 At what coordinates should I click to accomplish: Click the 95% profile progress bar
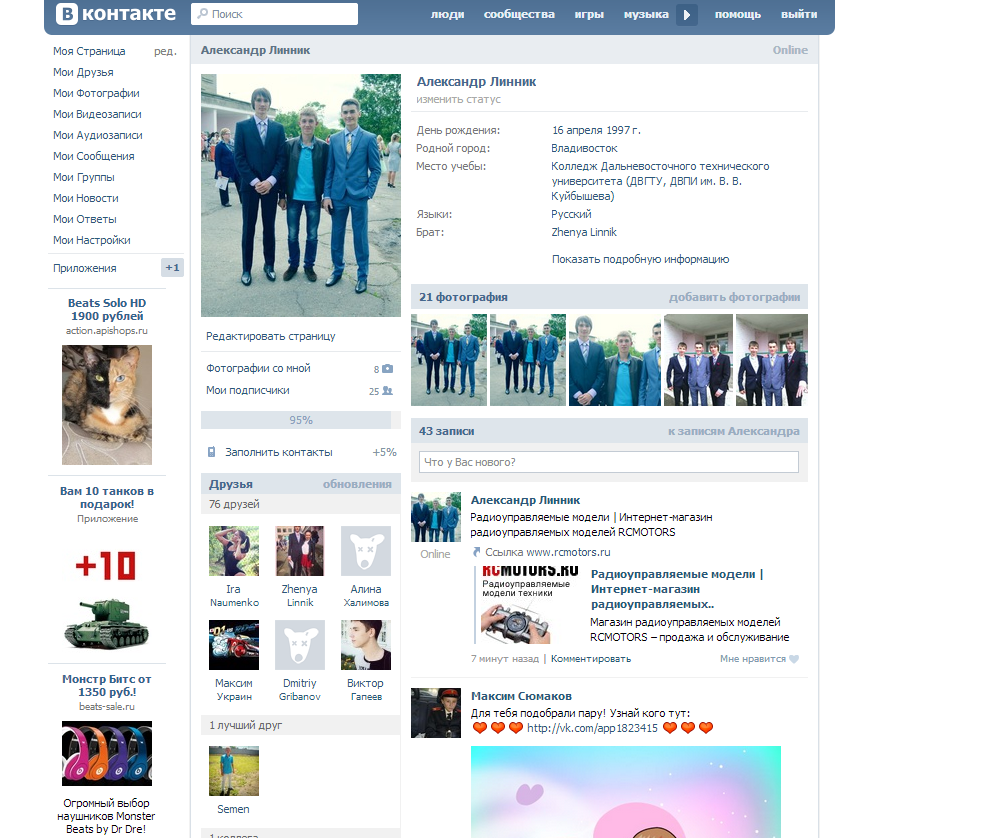point(301,420)
